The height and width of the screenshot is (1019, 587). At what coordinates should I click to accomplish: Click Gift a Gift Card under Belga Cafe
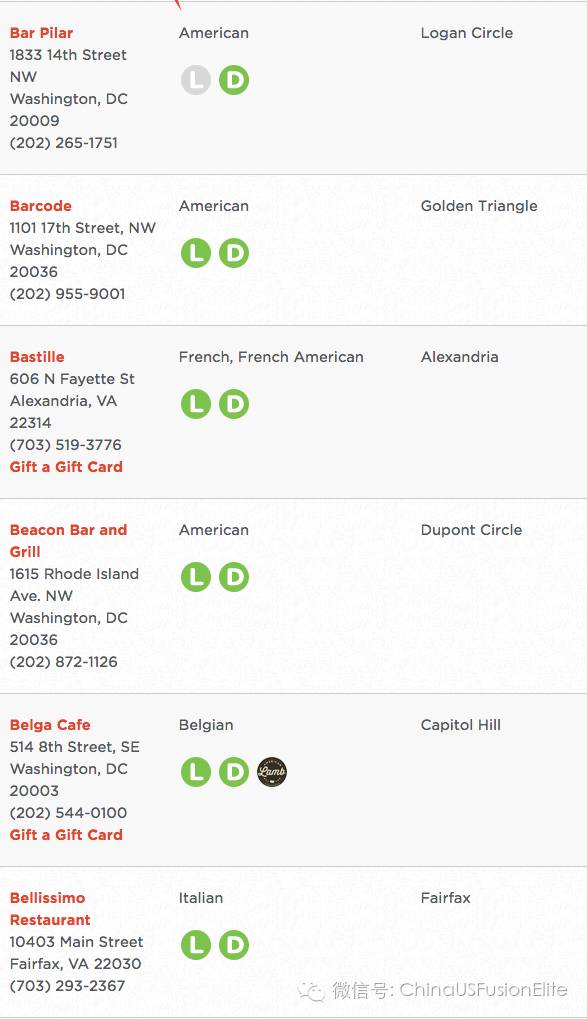[x=66, y=834]
